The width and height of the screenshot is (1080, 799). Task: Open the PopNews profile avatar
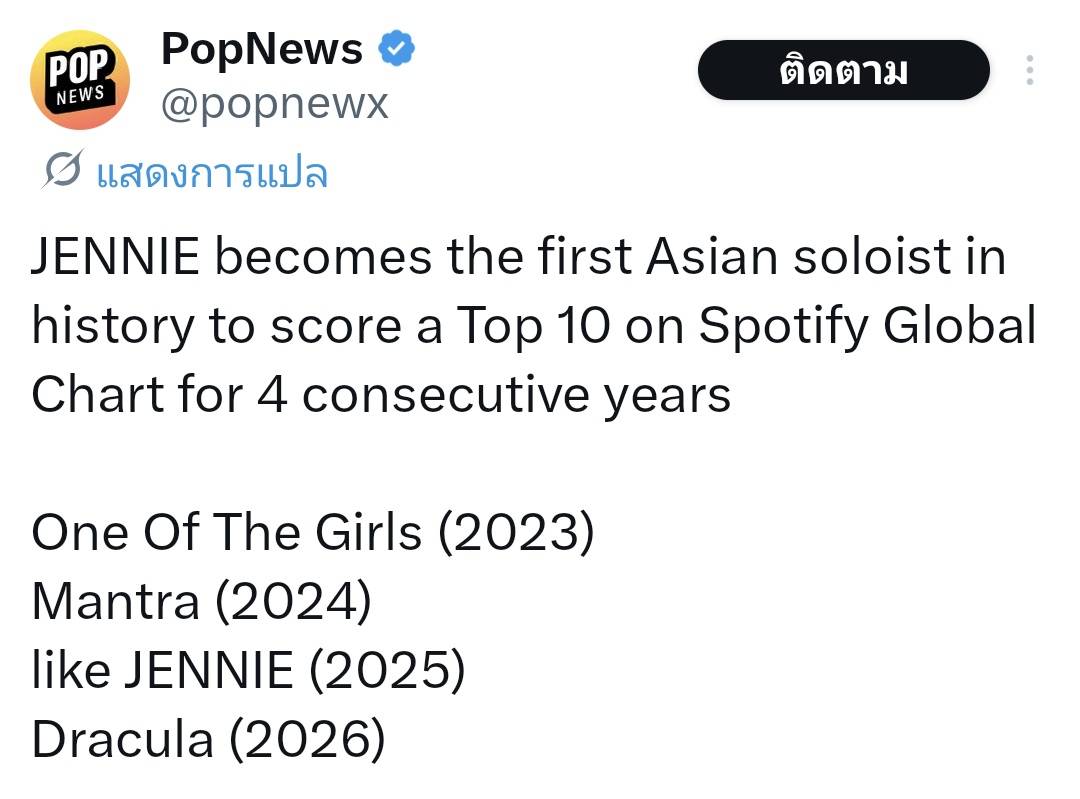(x=80, y=81)
